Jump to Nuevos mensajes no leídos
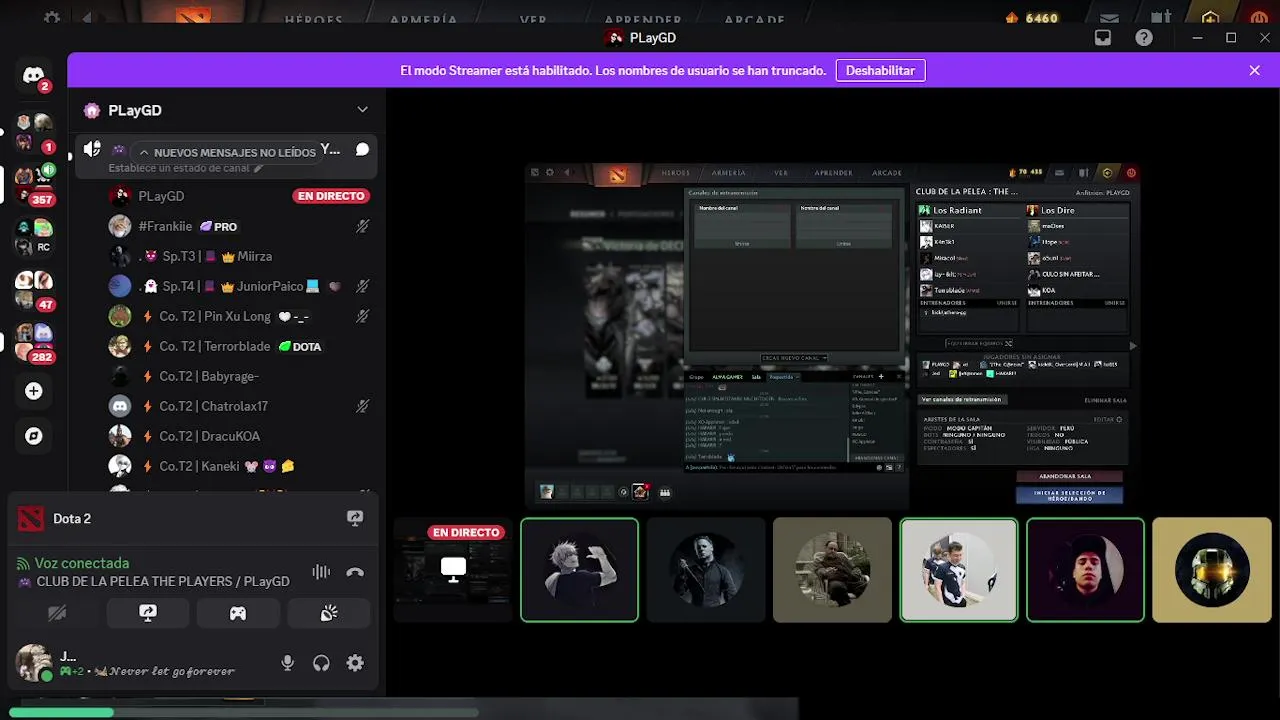 tap(227, 152)
